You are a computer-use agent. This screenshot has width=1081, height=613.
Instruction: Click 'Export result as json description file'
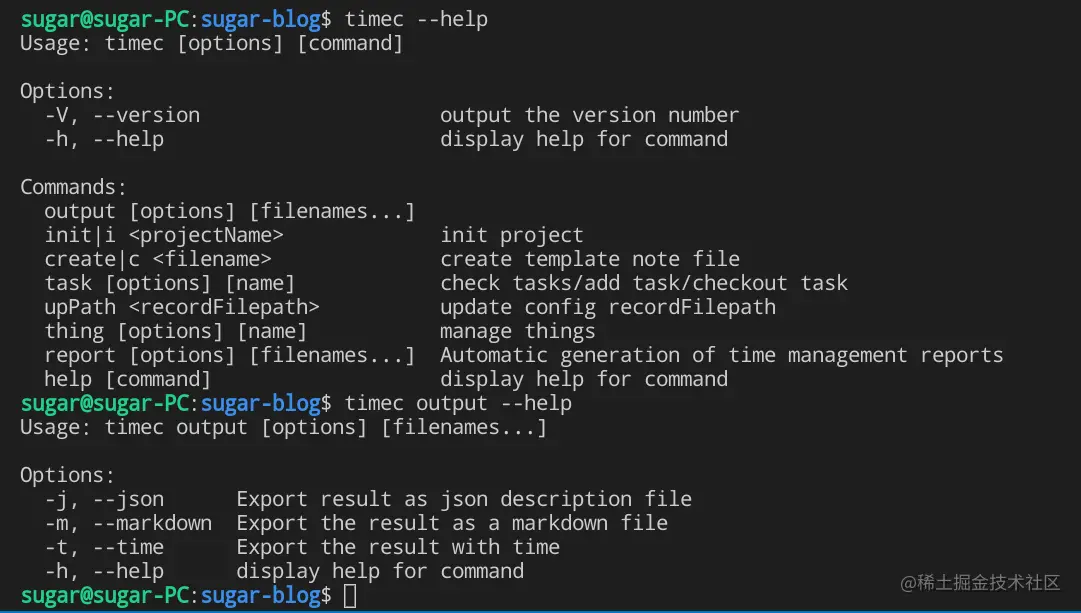click(464, 499)
